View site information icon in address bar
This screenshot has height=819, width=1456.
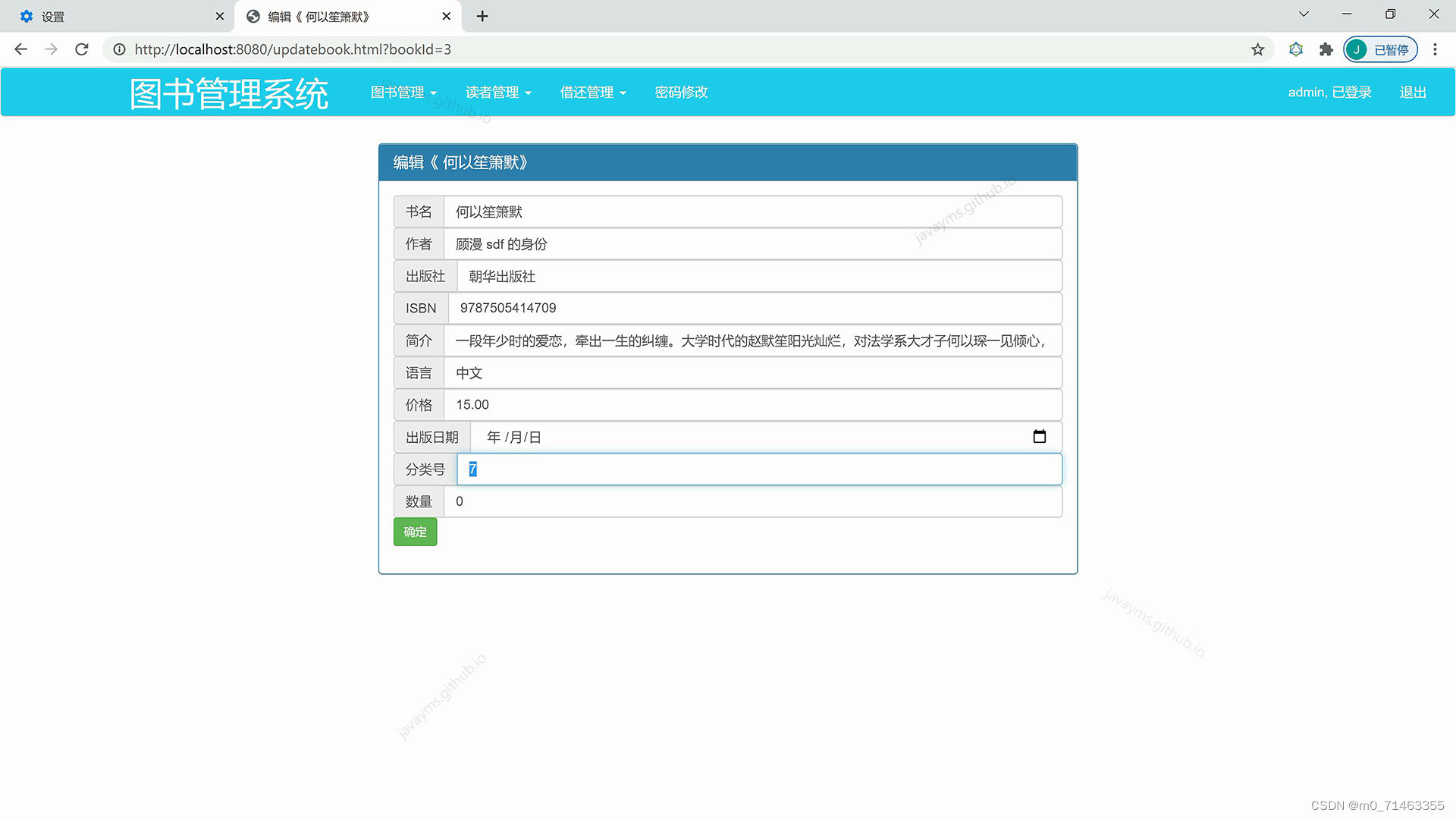[119, 49]
